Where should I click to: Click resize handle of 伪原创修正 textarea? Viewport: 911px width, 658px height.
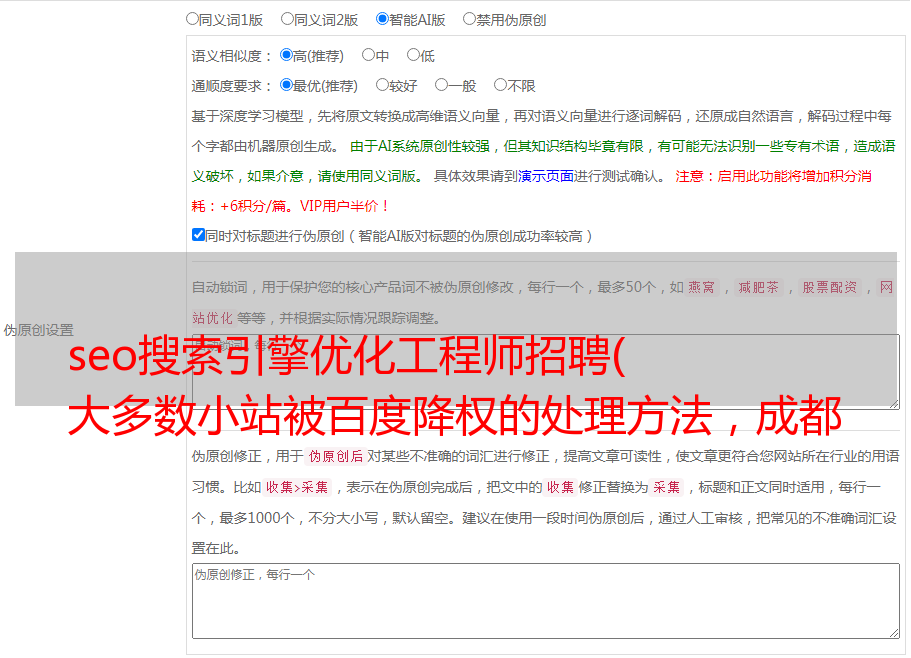click(894, 634)
